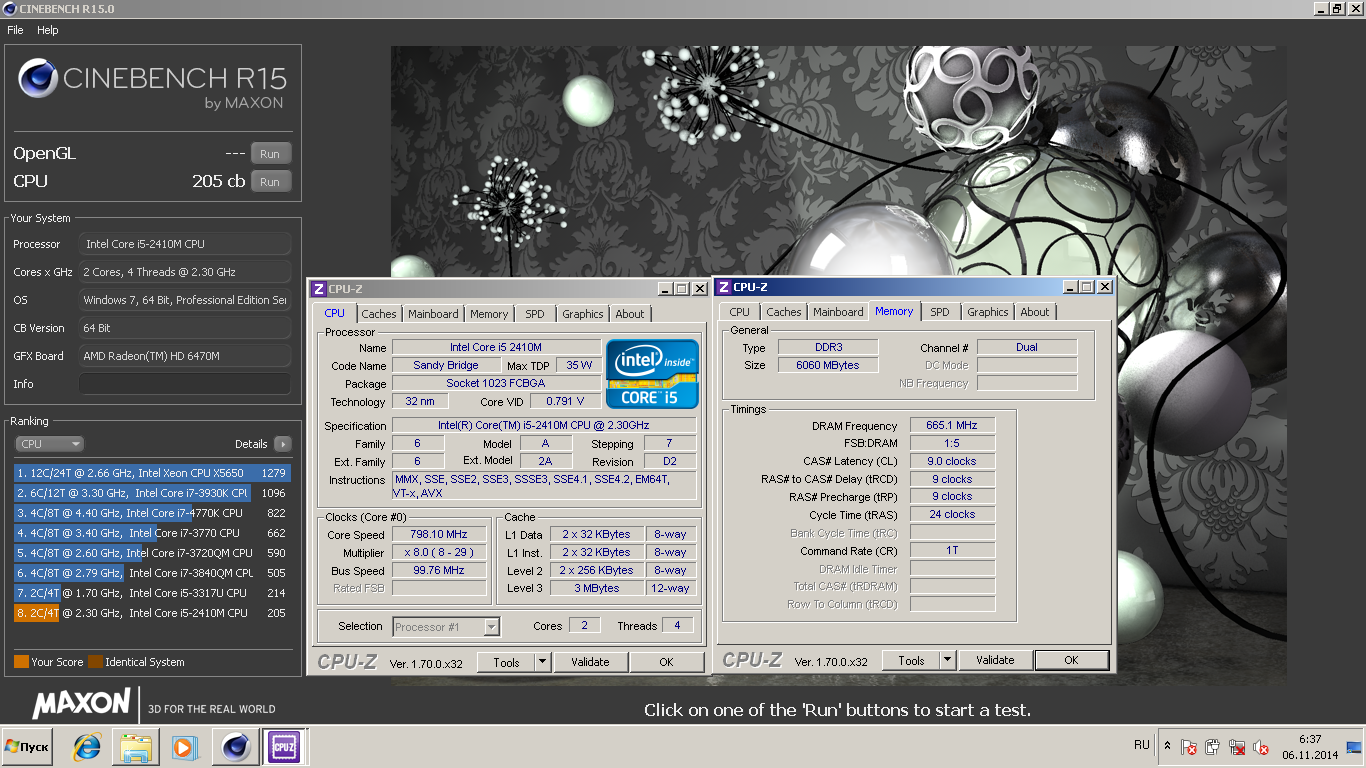Image resolution: width=1366 pixels, height=768 pixels.
Task: Click the GFX Board field AMD Radeon HD 6470M
Action: coord(185,356)
